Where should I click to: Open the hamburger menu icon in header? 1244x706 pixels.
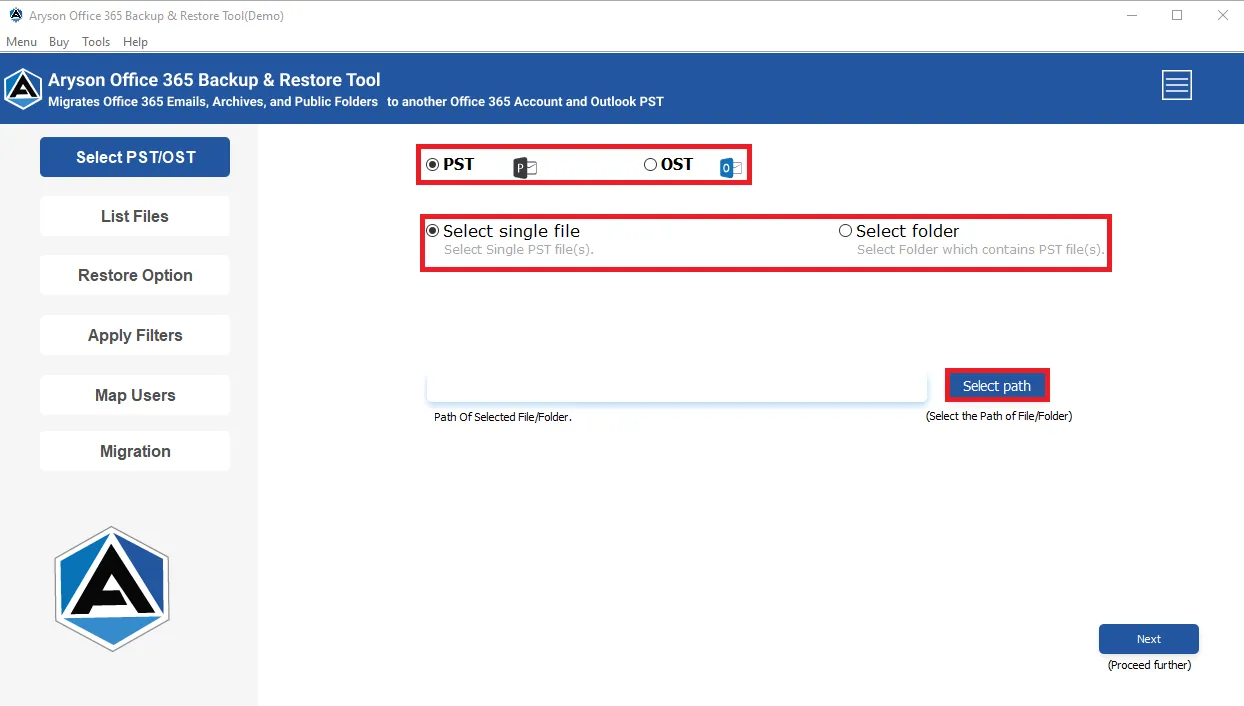point(1176,86)
